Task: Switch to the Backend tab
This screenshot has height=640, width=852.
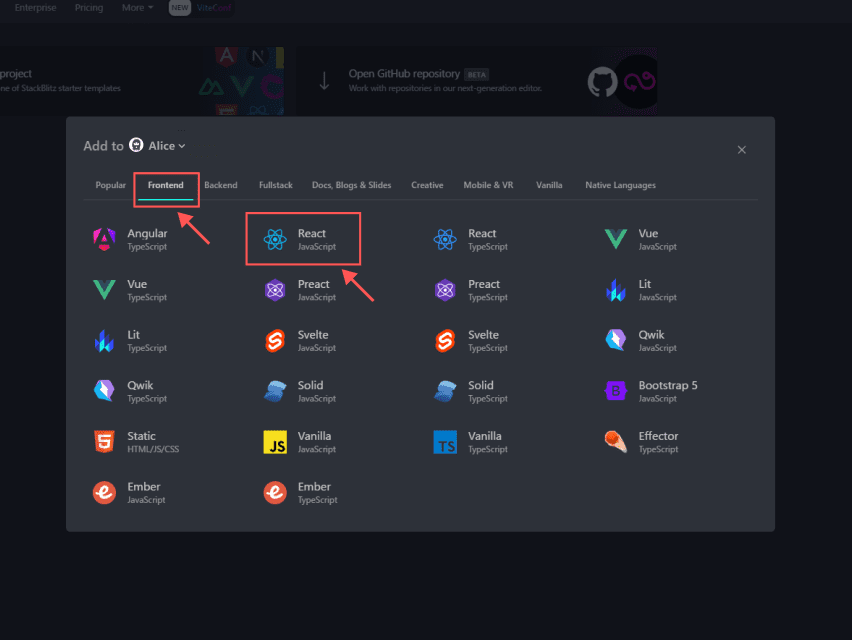Action: [x=221, y=185]
